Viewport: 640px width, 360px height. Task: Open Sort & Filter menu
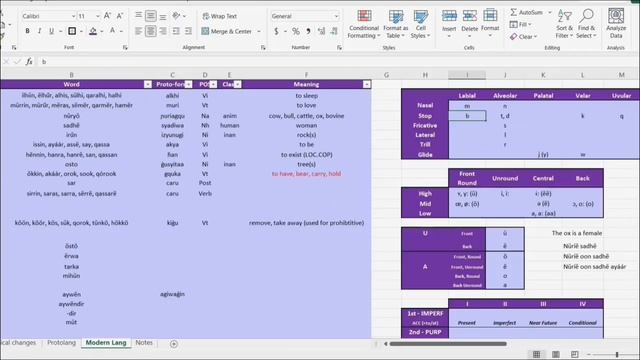click(564, 24)
